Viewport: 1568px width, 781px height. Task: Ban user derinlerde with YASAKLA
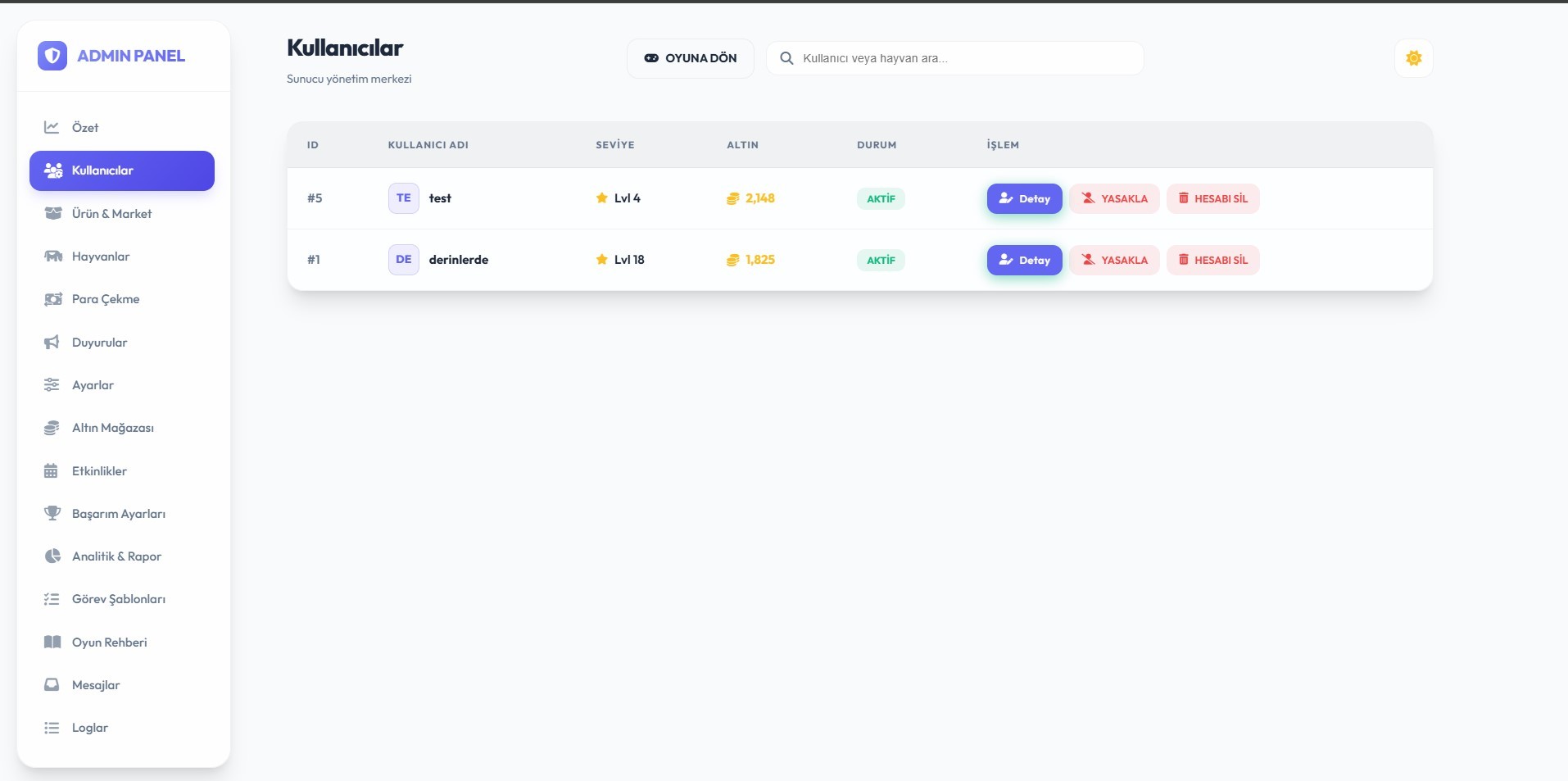1114,260
